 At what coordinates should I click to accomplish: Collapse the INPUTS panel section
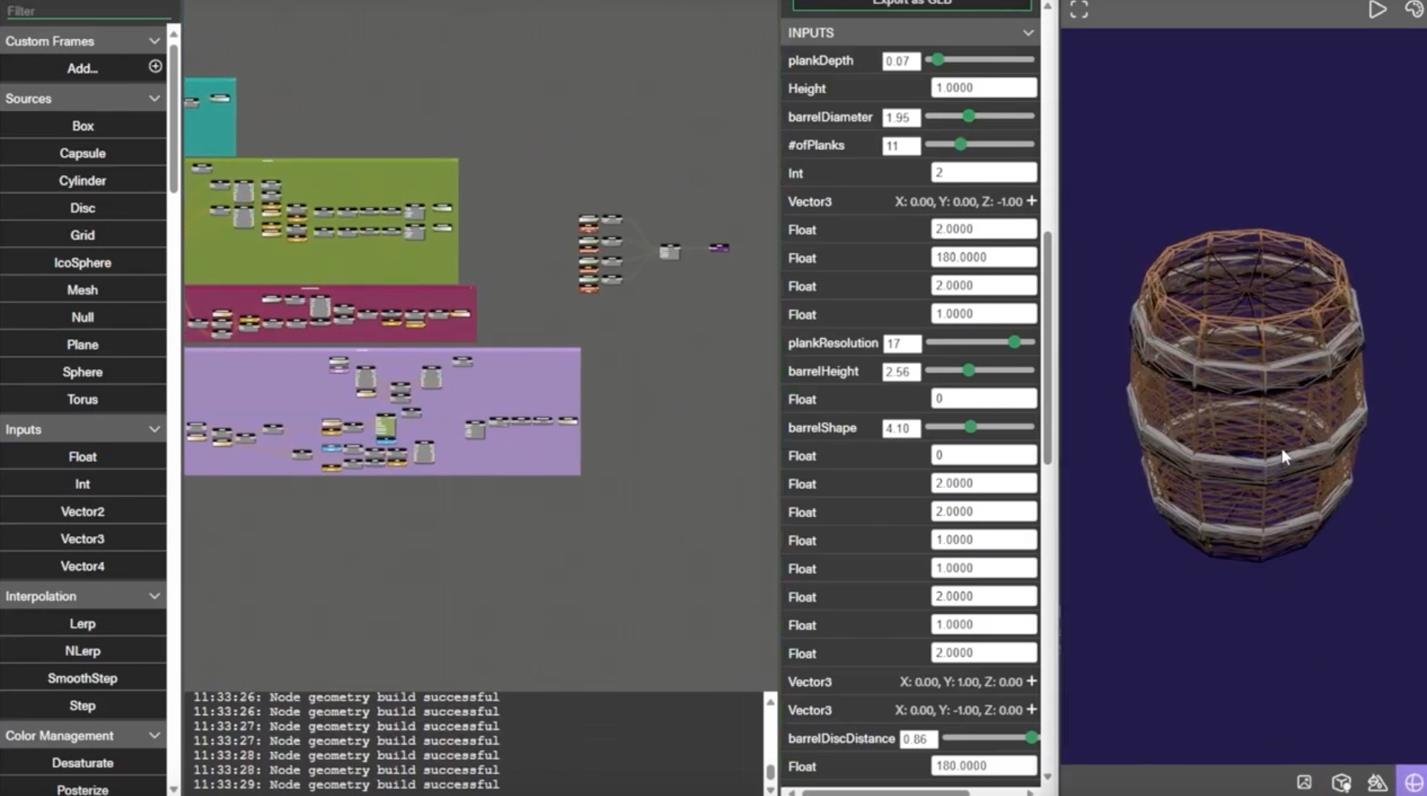pyautogui.click(x=1027, y=33)
